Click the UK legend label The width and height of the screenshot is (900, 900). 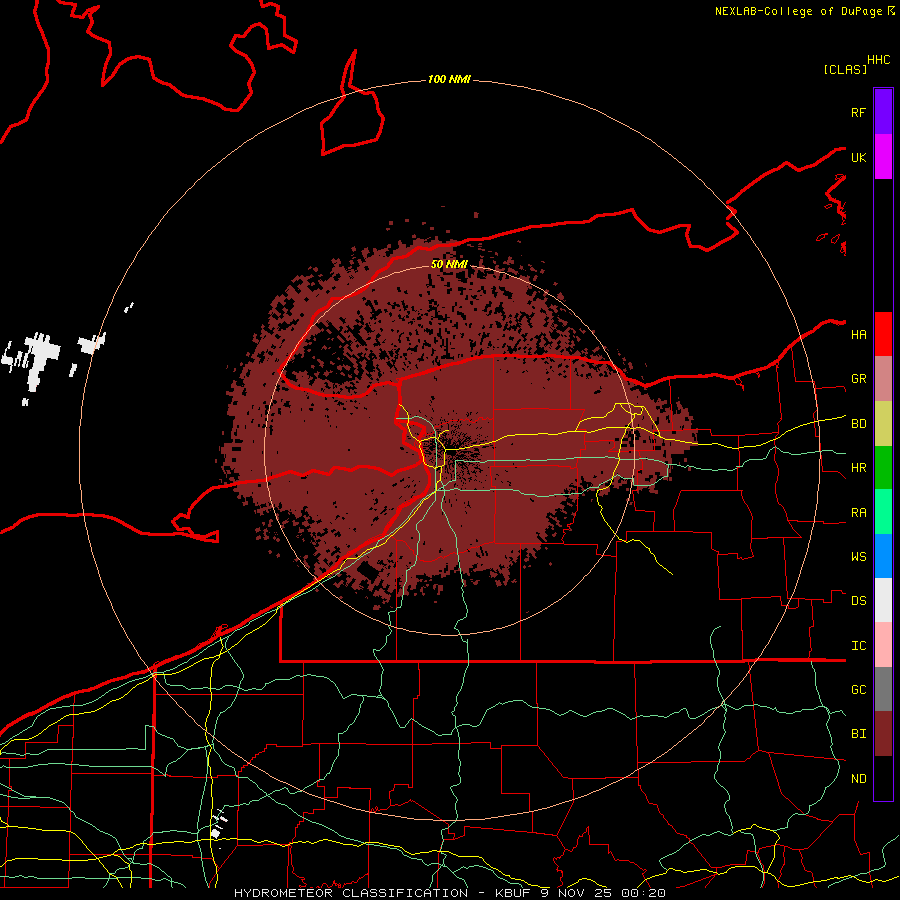(858, 157)
